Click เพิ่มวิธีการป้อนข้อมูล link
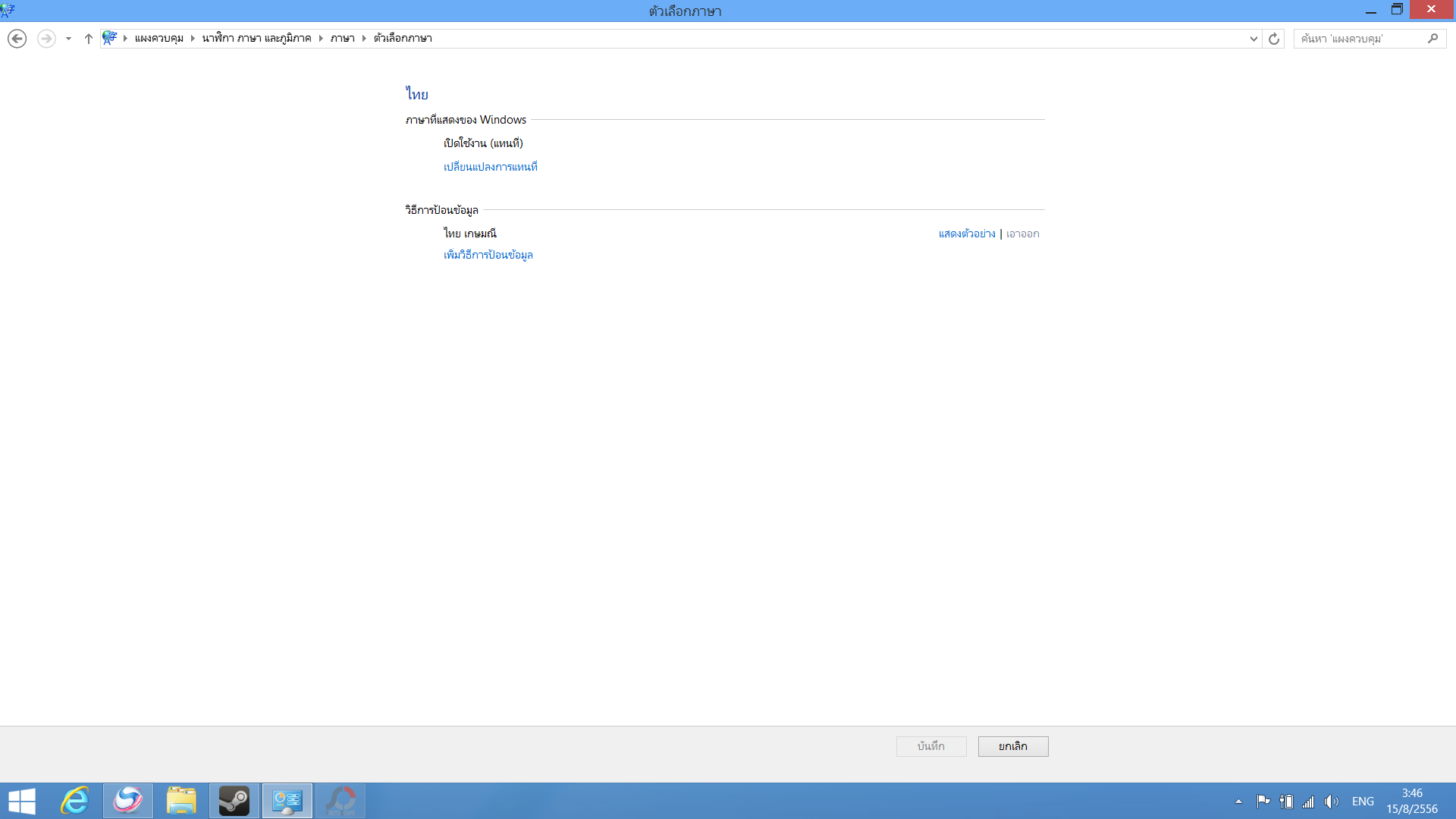 click(x=488, y=255)
